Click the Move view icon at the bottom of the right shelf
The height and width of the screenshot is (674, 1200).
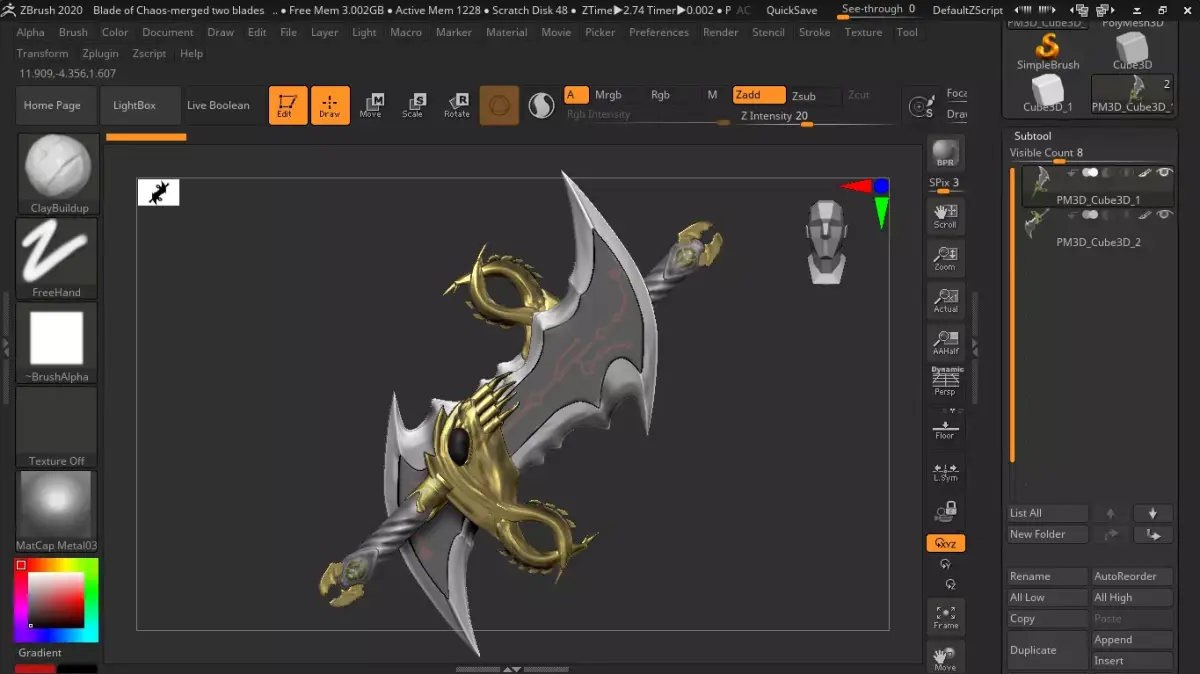[x=945, y=658]
